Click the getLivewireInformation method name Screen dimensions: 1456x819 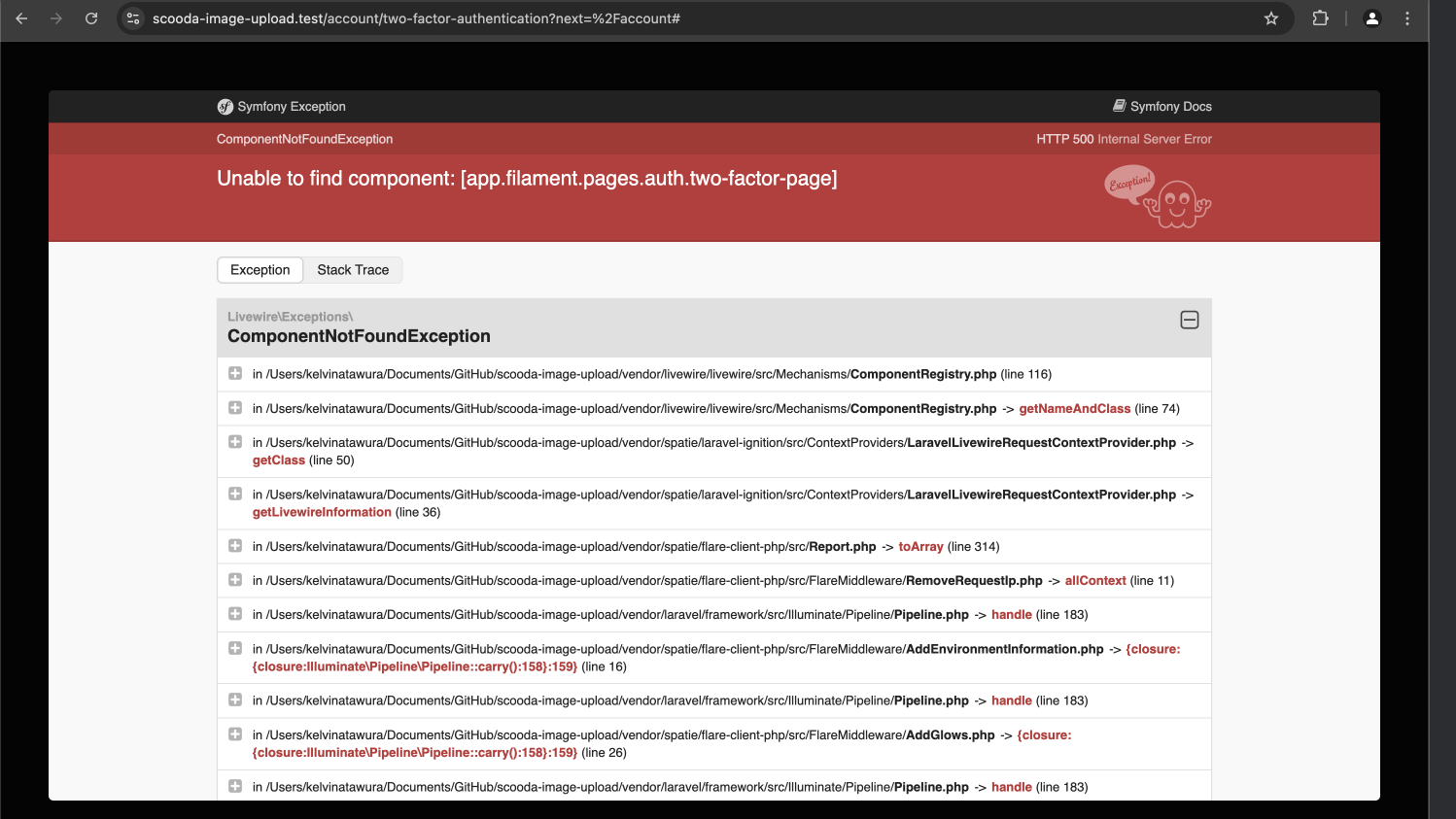click(x=322, y=512)
